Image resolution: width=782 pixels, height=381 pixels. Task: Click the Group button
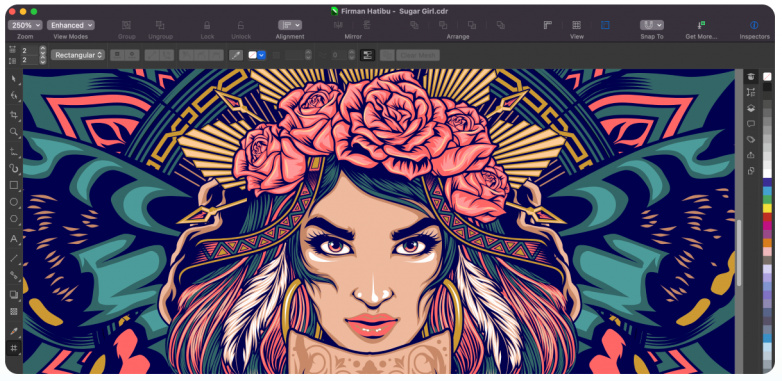[127, 29]
